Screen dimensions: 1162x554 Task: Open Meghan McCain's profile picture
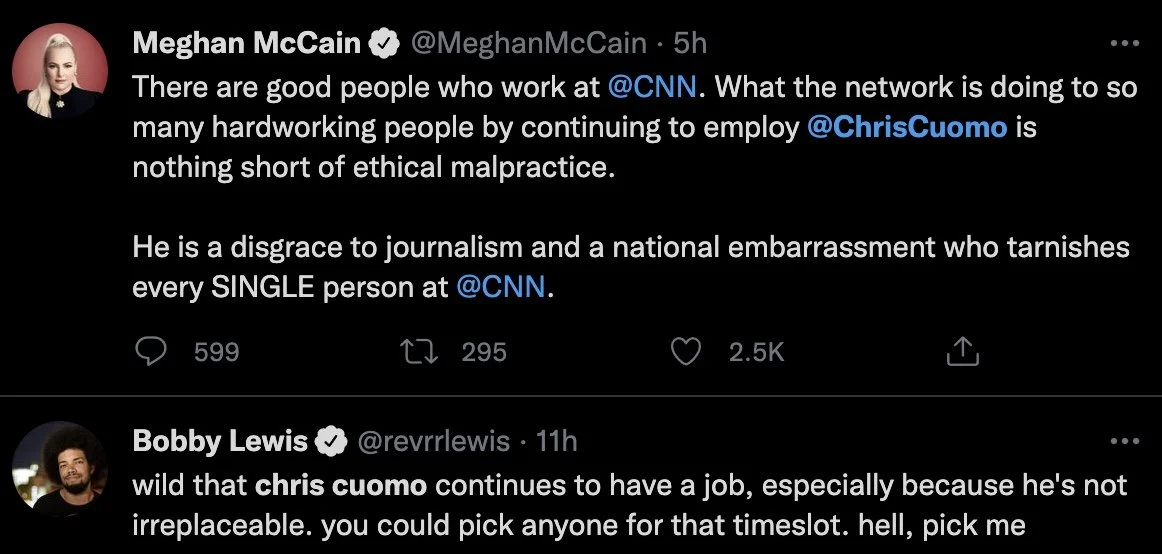(59, 70)
